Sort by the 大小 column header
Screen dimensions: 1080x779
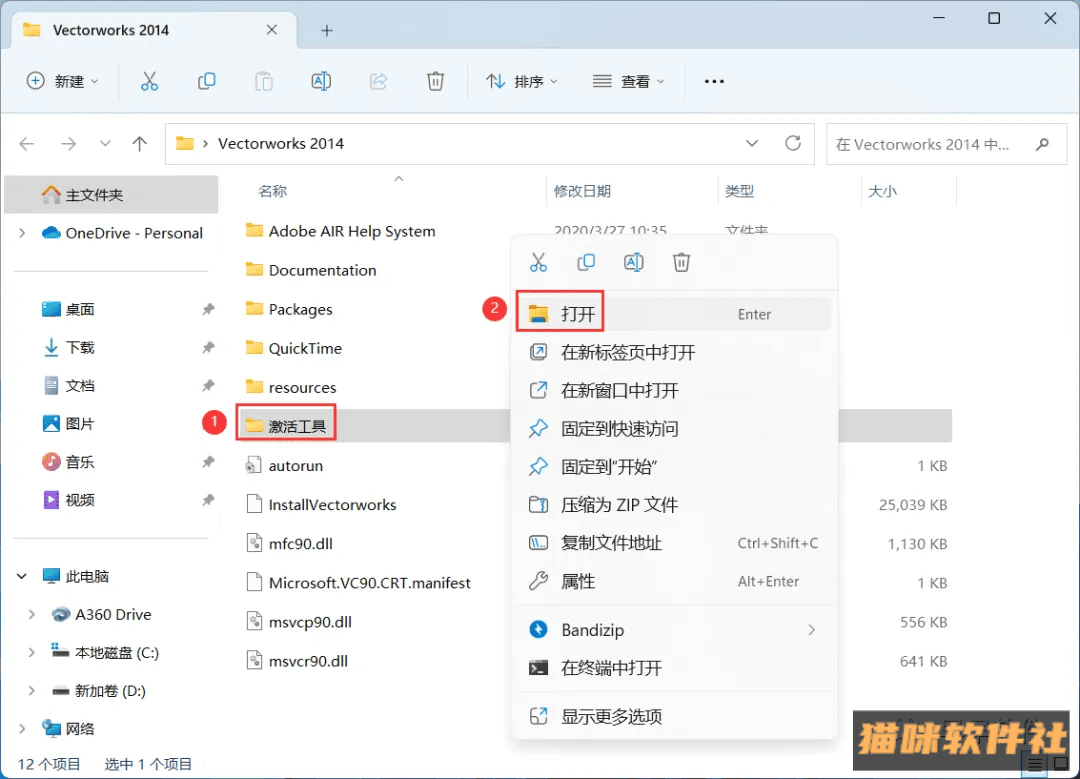point(882,191)
